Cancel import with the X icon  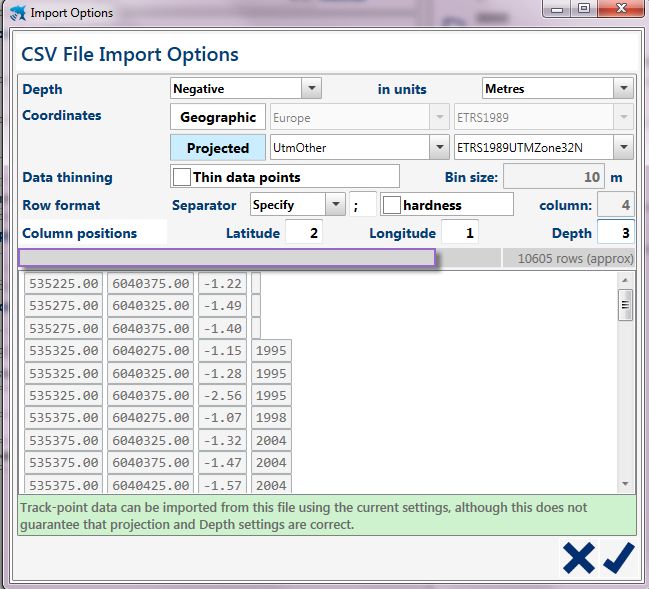pos(578,557)
